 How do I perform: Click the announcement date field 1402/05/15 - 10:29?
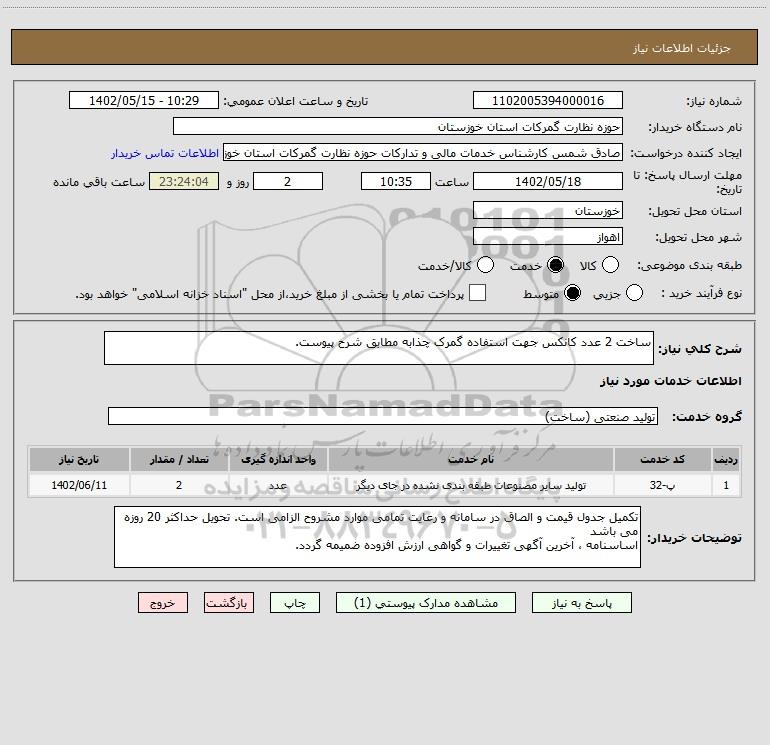point(144,101)
